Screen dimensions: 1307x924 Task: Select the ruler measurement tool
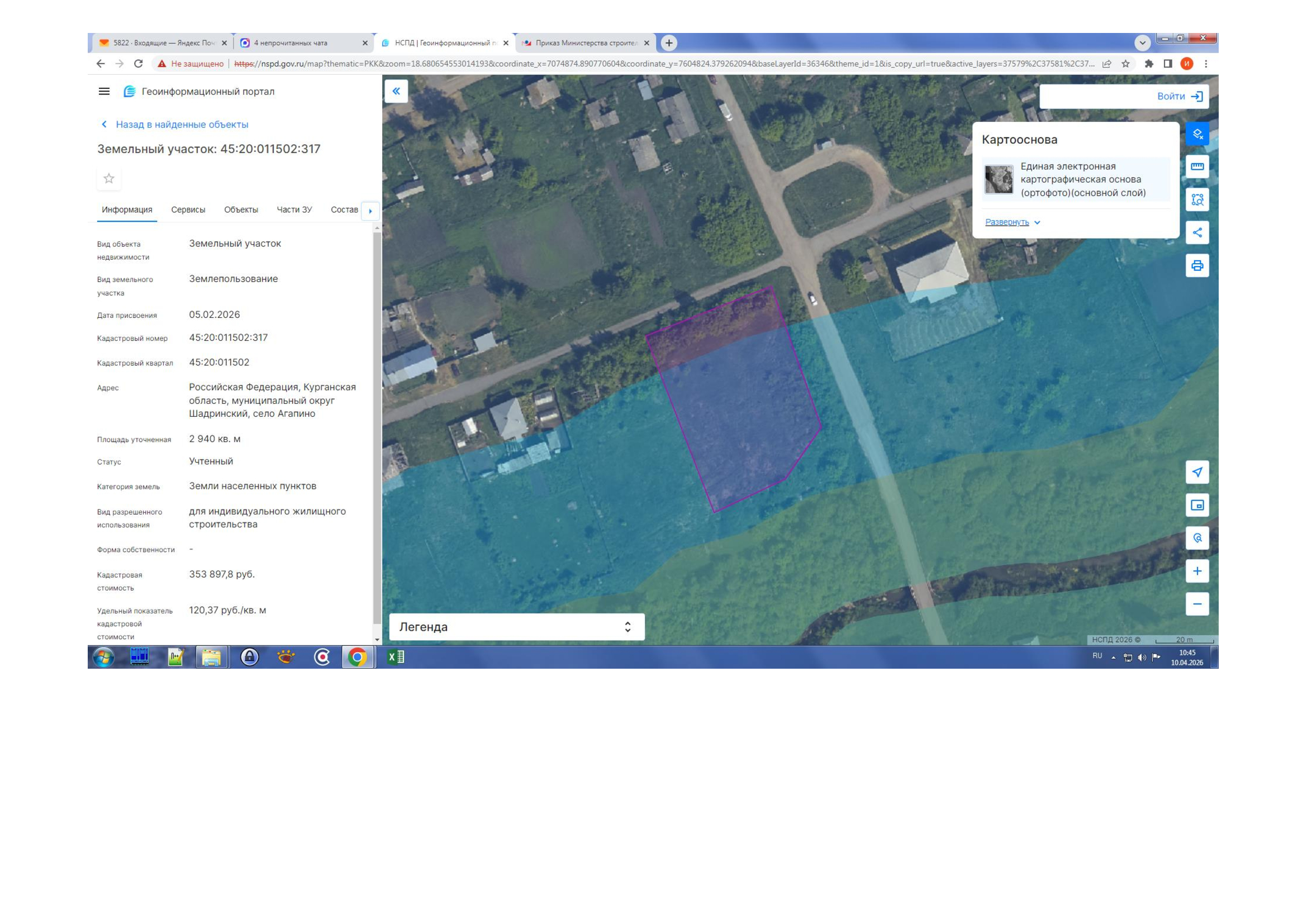[1196, 166]
